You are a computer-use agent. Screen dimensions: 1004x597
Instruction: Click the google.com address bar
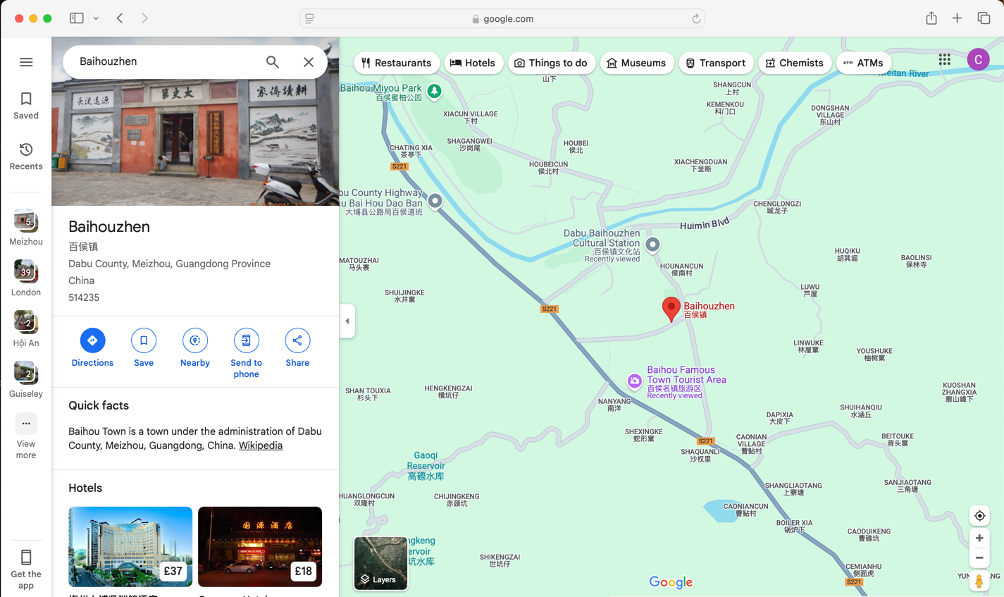tap(502, 19)
